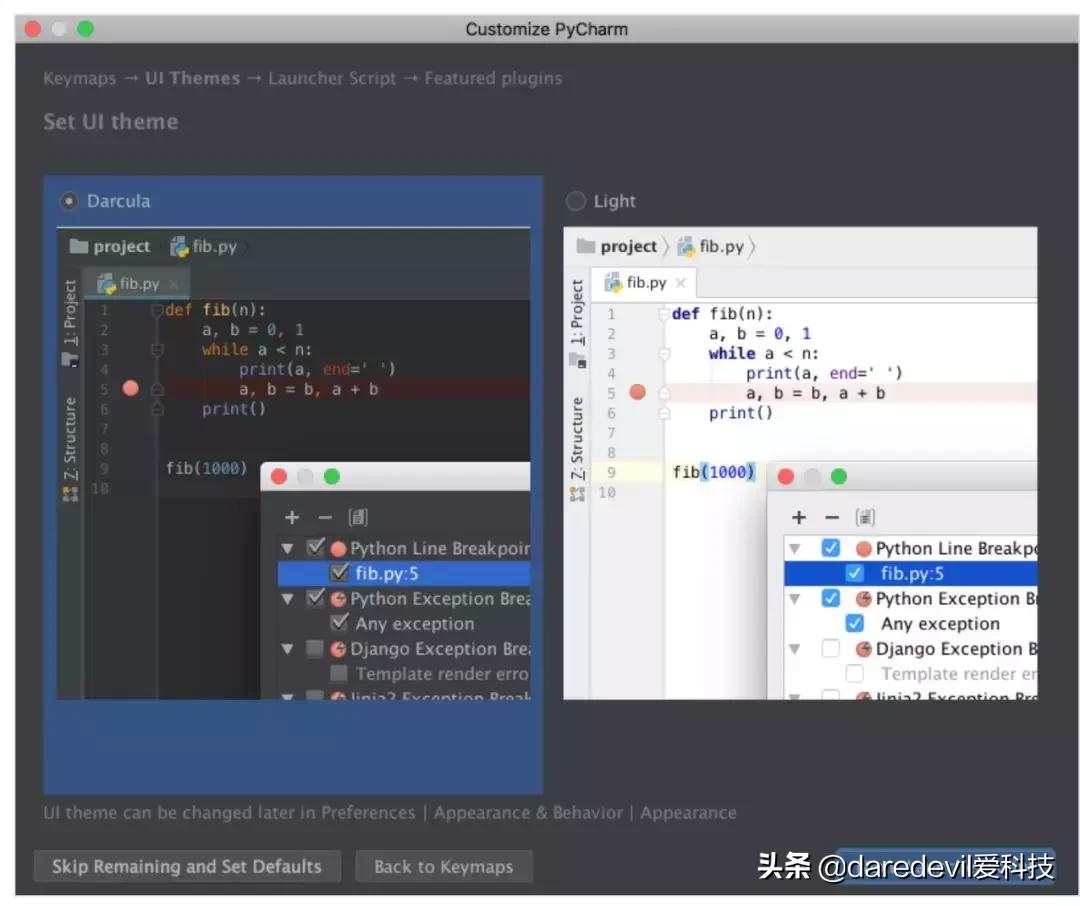Viewport: 1080px width, 906px height.
Task: Select the project folder icon in Light preview
Action: coord(585,246)
